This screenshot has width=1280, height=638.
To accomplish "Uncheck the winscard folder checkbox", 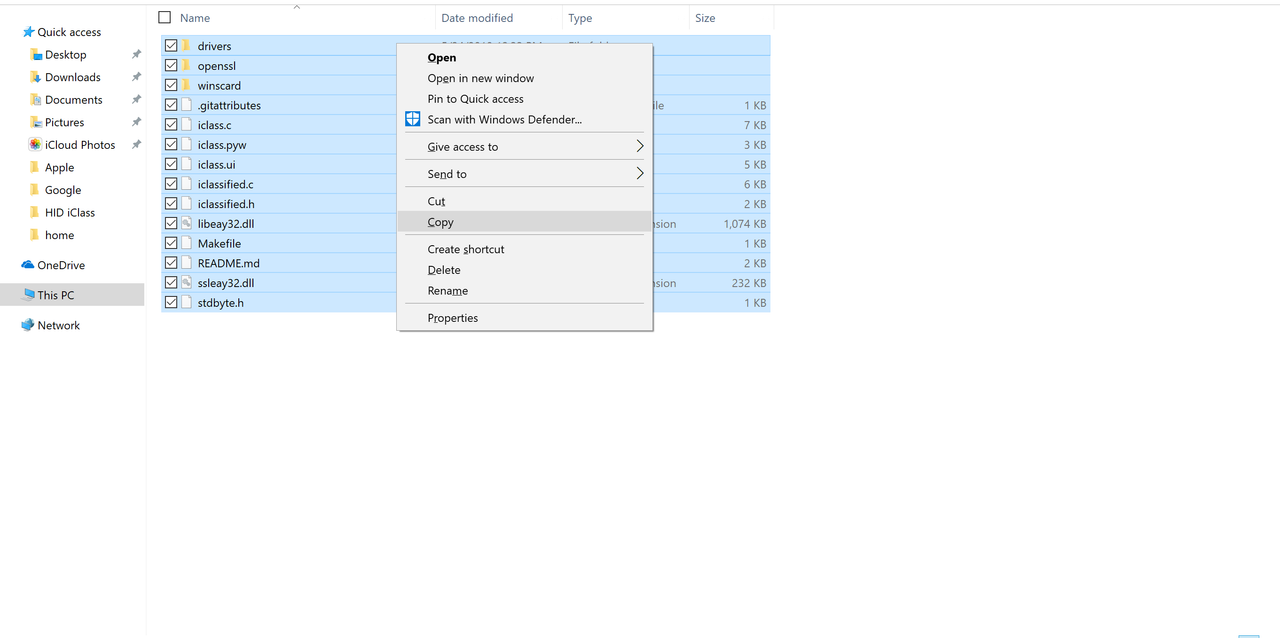I will (171, 85).
